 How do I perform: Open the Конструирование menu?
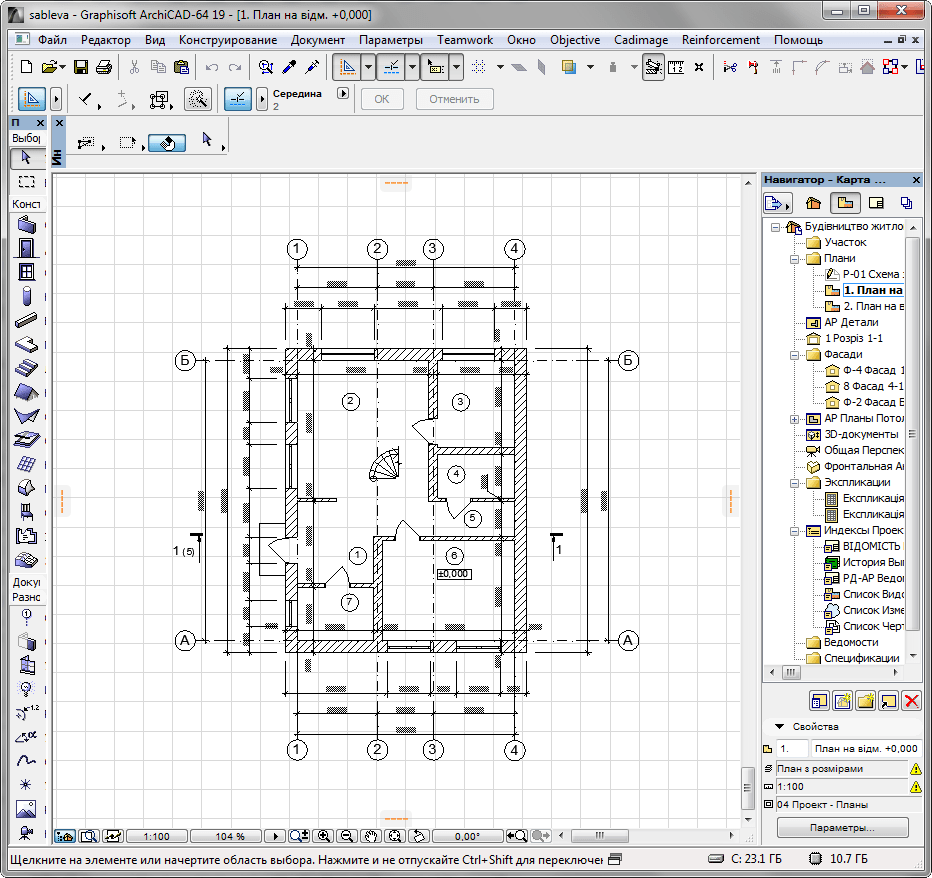228,40
